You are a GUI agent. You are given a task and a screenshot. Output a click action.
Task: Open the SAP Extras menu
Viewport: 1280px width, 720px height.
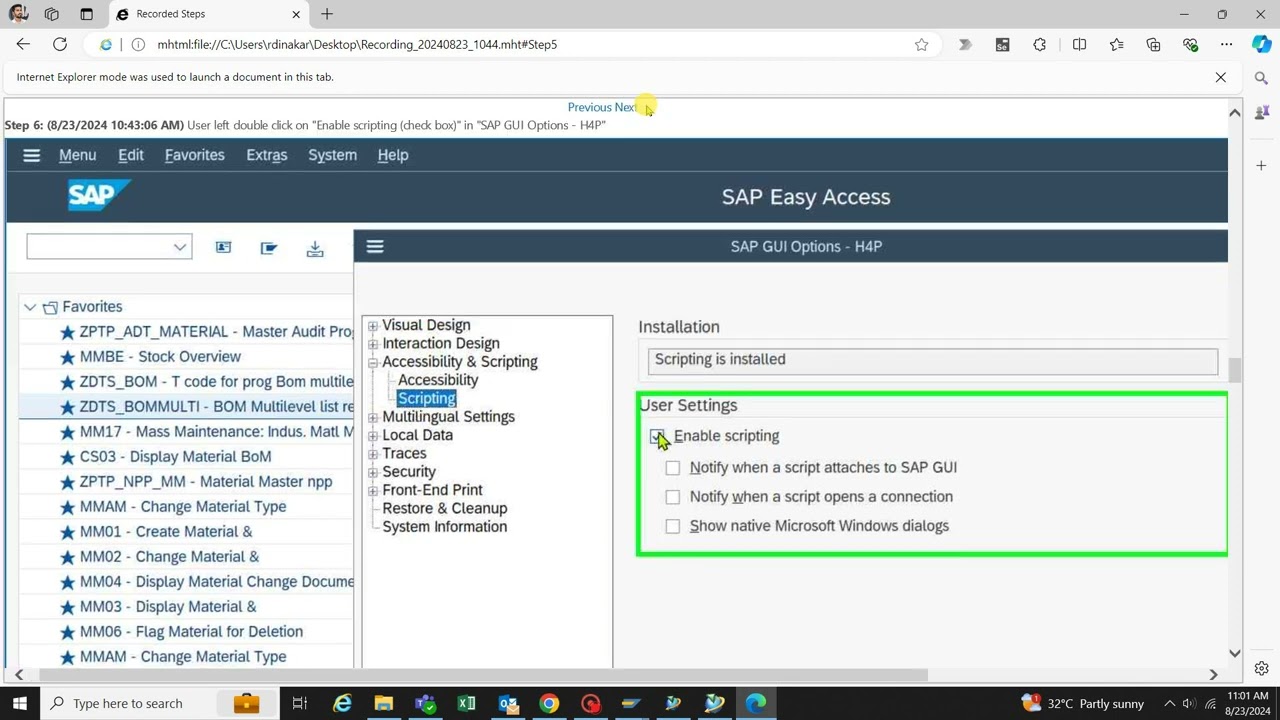click(267, 155)
